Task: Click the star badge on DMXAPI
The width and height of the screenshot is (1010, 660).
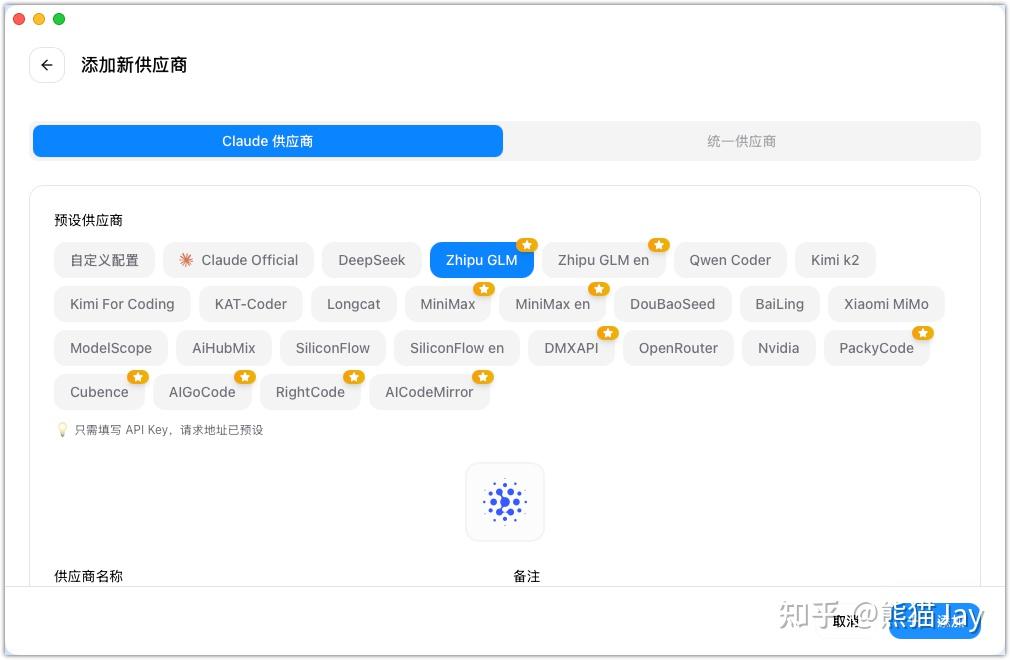Action: coord(607,333)
